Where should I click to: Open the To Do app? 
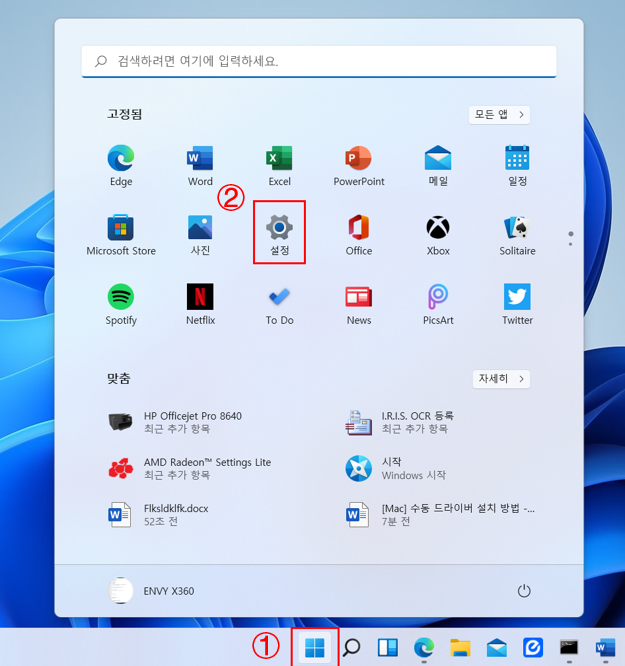279,304
